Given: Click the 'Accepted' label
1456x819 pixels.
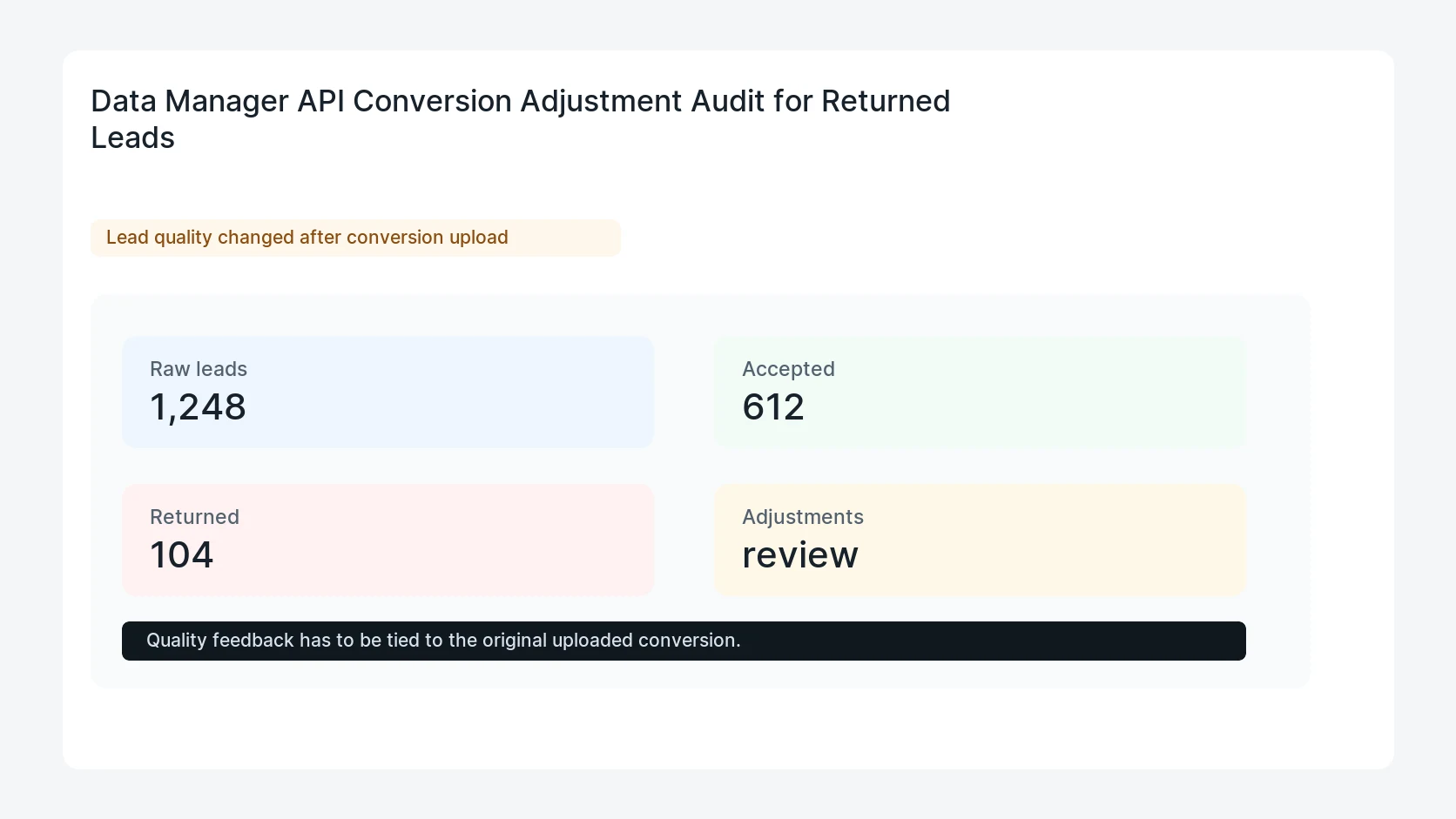Looking at the screenshot, I should coord(788,369).
